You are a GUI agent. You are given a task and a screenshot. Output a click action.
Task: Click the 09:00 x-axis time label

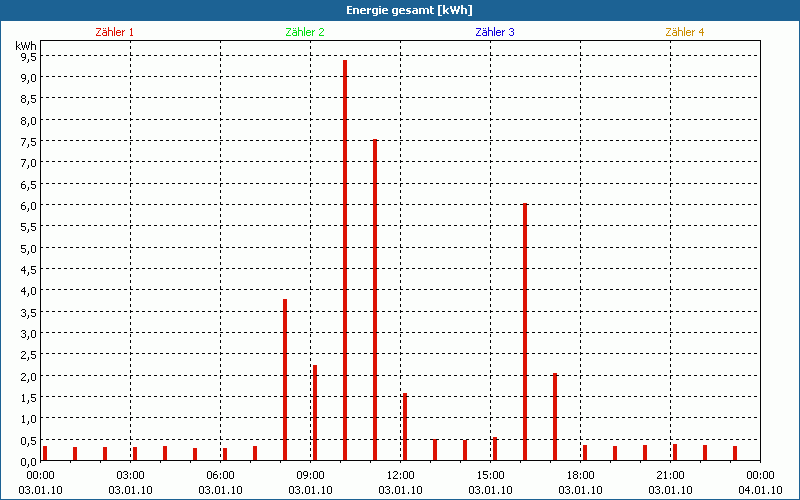pos(310,476)
